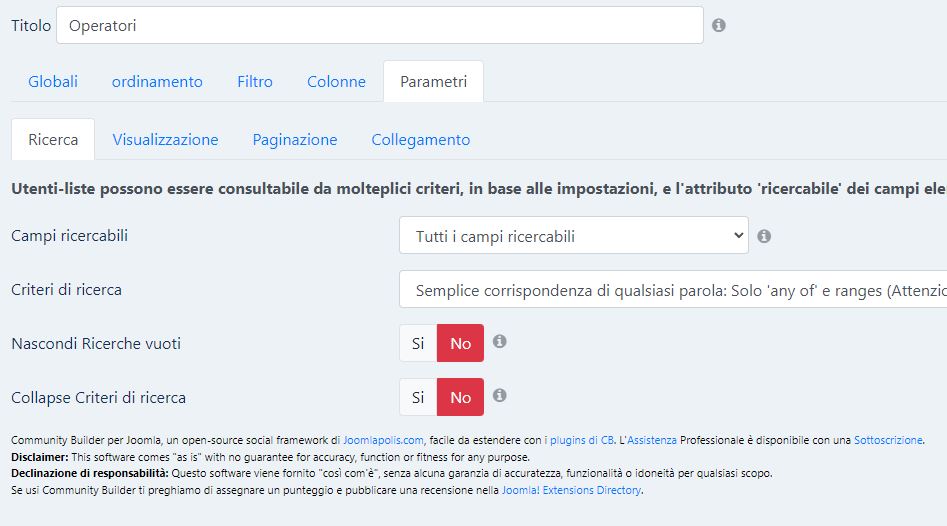
Task: Switch to the ordinamento tab
Action: click(x=157, y=82)
